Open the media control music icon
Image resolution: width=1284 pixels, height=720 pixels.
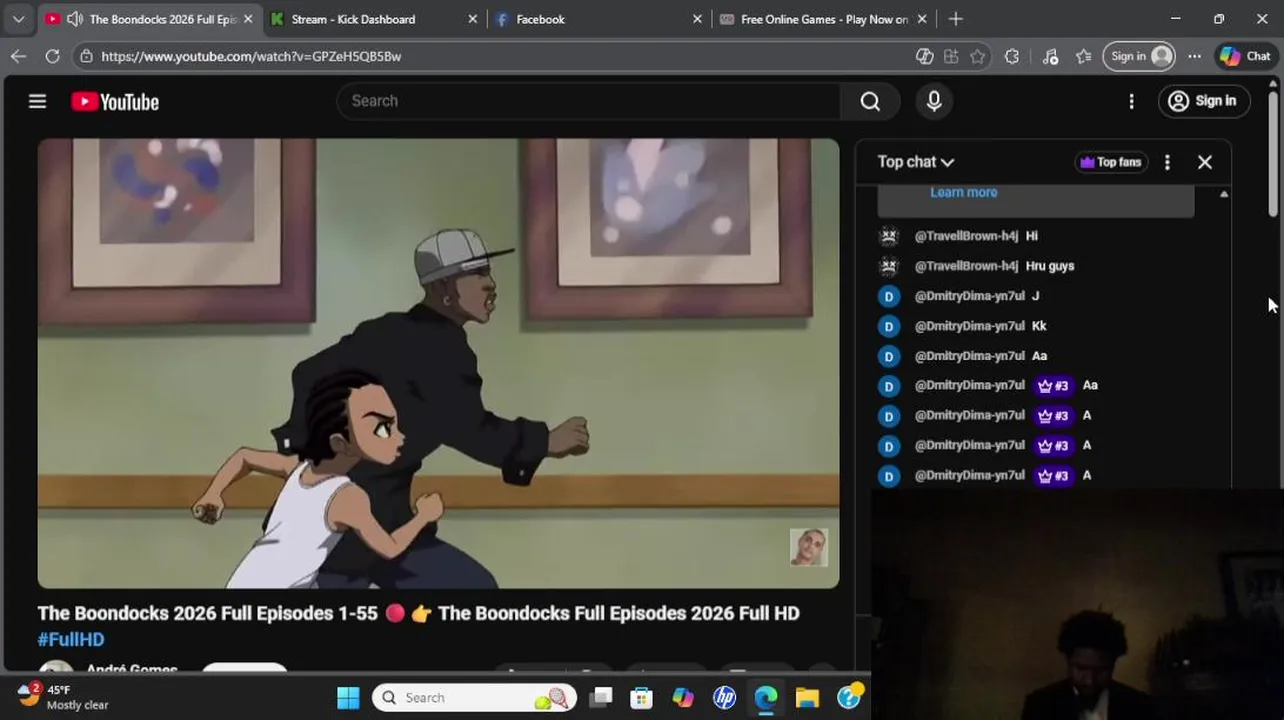1050,56
